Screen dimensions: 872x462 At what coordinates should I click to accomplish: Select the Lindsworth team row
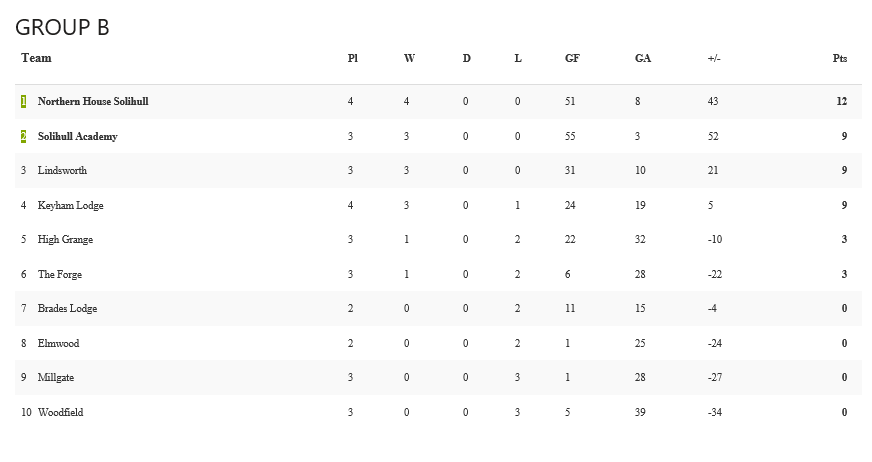438,171
